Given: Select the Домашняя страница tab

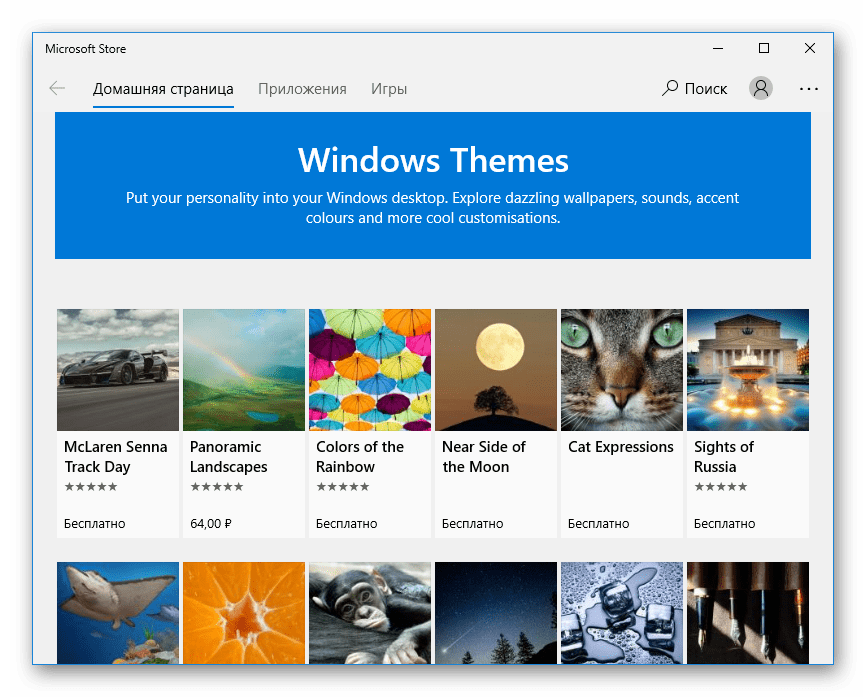Looking at the screenshot, I should click(x=163, y=89).
